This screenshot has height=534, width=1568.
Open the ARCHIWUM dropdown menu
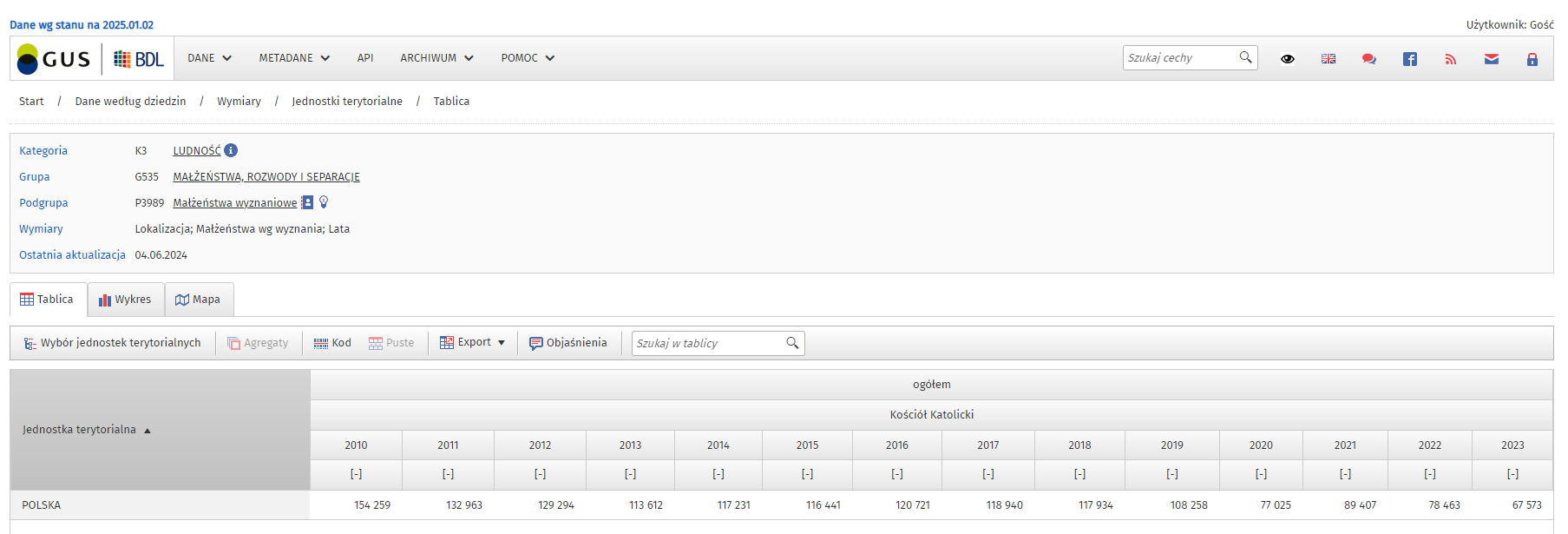(x=436, y=58)
